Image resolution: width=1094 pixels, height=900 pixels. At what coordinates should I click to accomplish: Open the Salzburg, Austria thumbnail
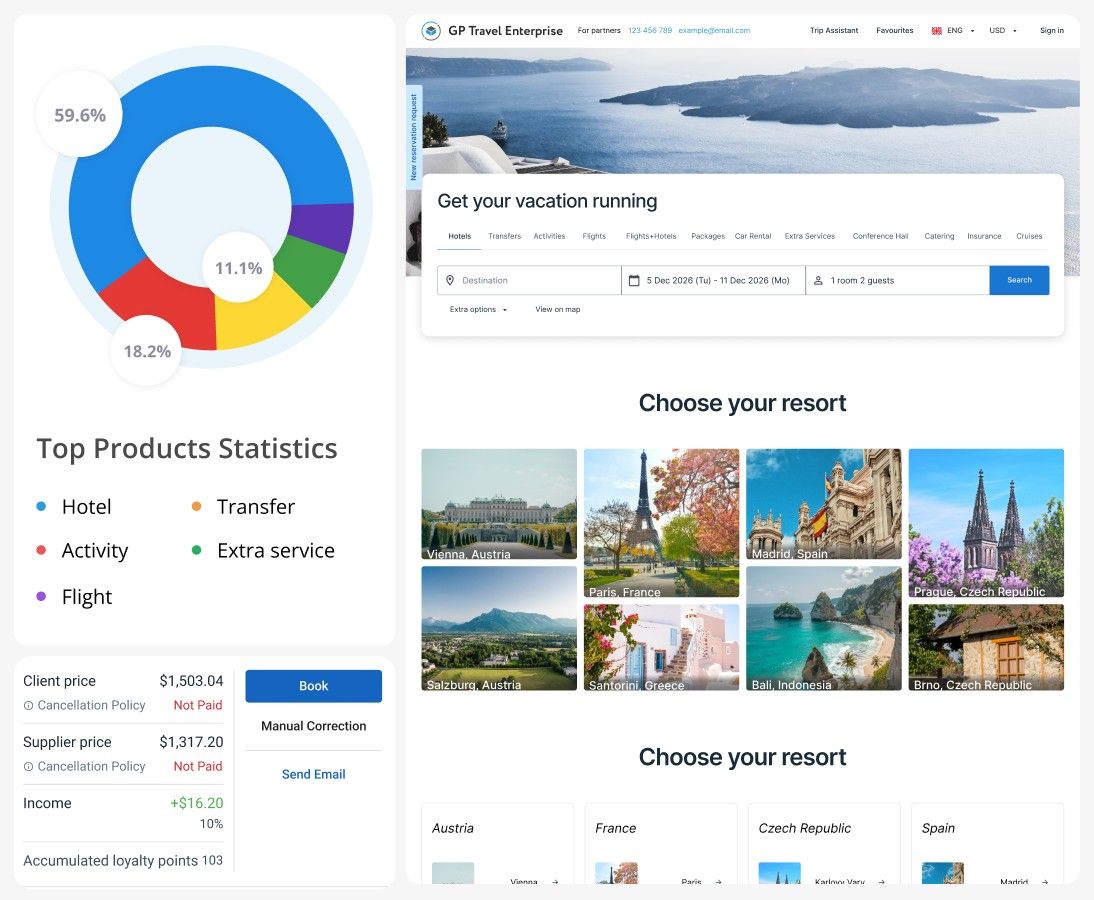pos(499,629)
